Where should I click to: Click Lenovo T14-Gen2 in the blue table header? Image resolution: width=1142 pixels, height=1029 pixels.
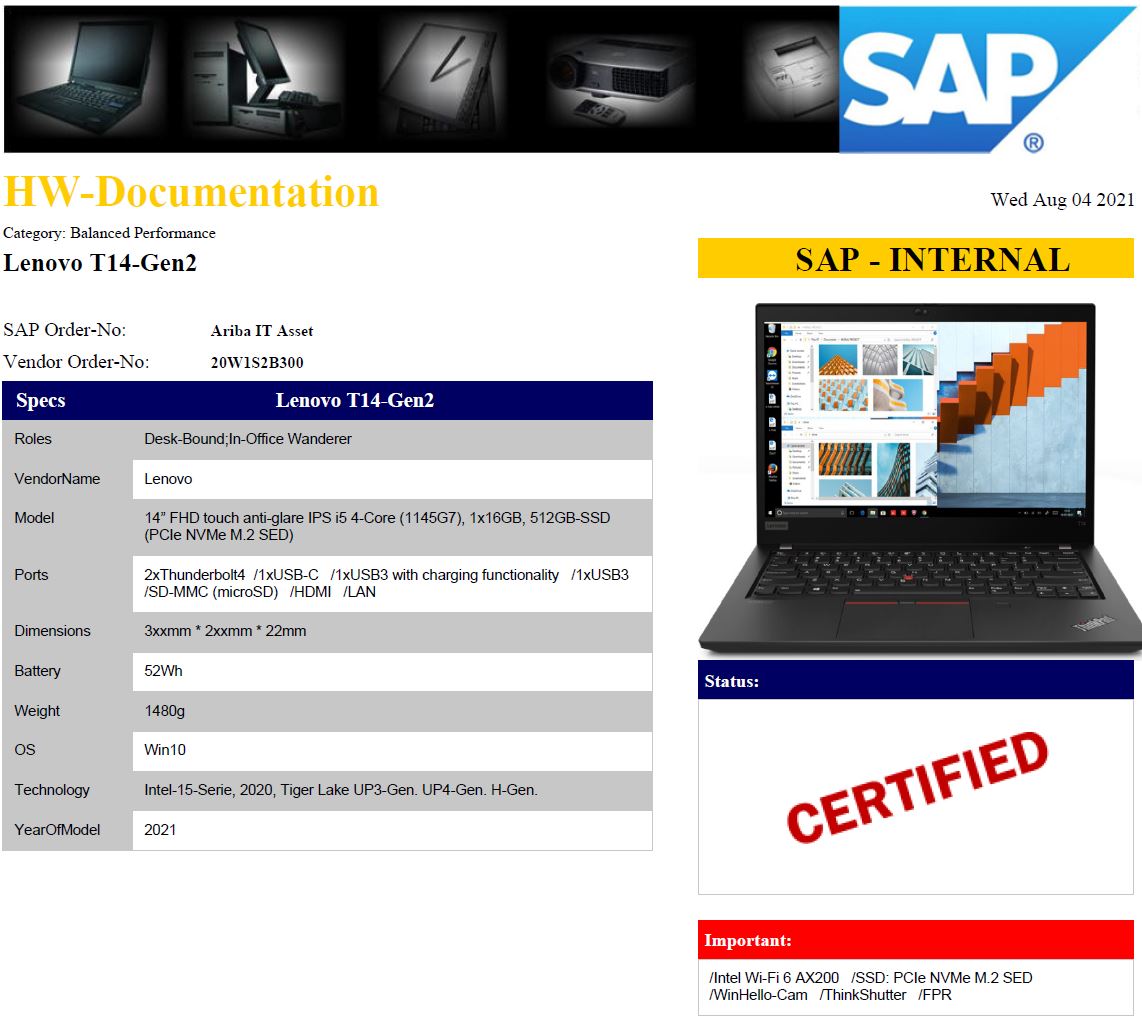click(355, 401)
